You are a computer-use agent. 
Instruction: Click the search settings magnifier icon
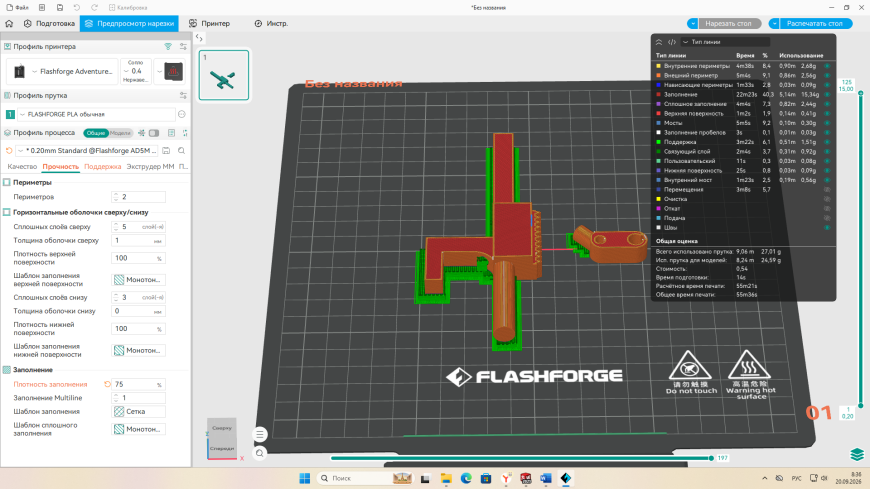click(x=181, y=150)
